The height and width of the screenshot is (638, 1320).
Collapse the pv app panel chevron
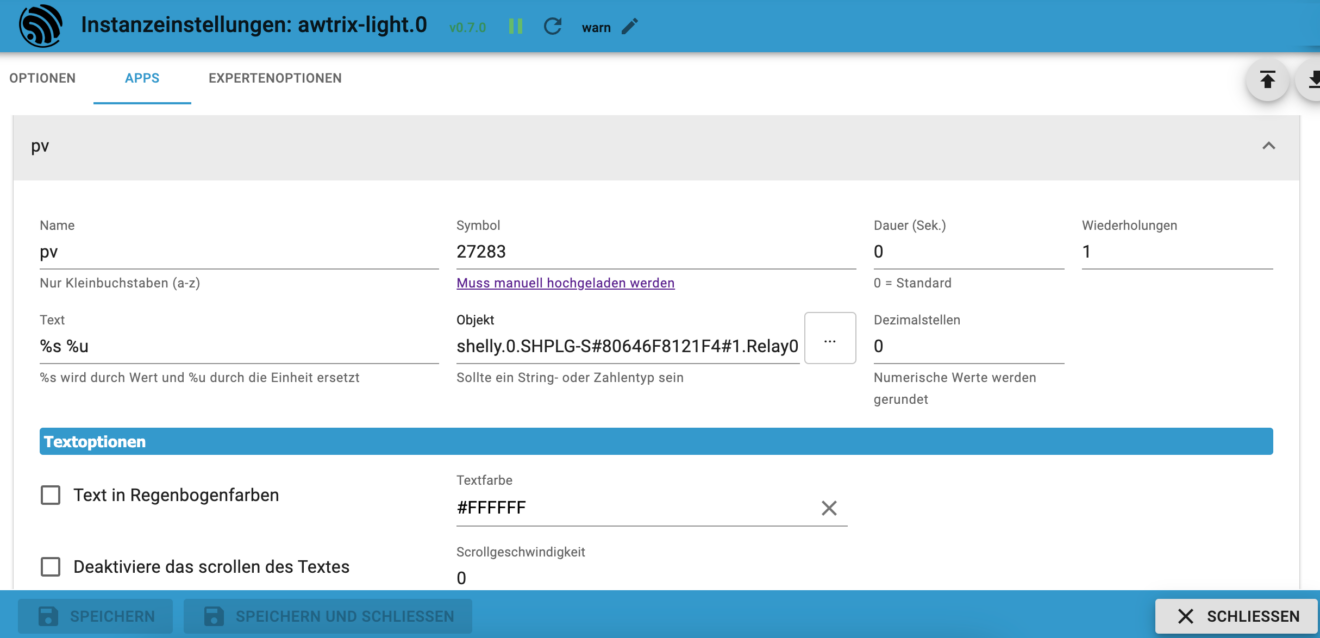click(1268, 146)
